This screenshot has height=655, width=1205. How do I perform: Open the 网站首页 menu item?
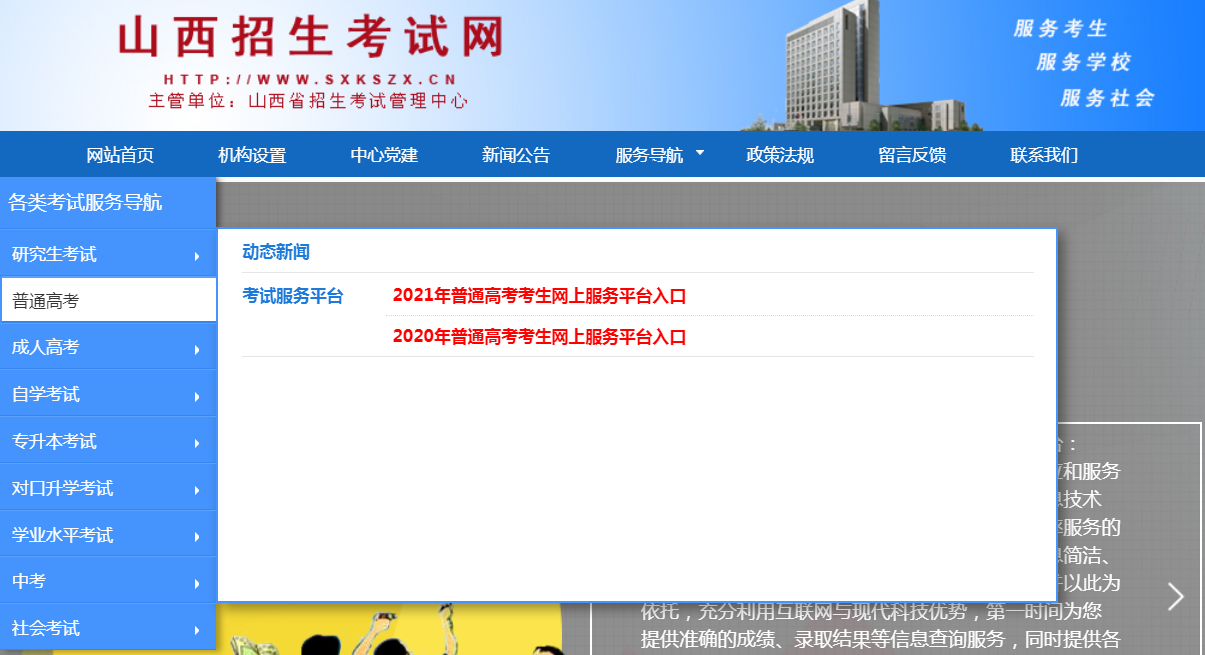[x=121, y=154]
